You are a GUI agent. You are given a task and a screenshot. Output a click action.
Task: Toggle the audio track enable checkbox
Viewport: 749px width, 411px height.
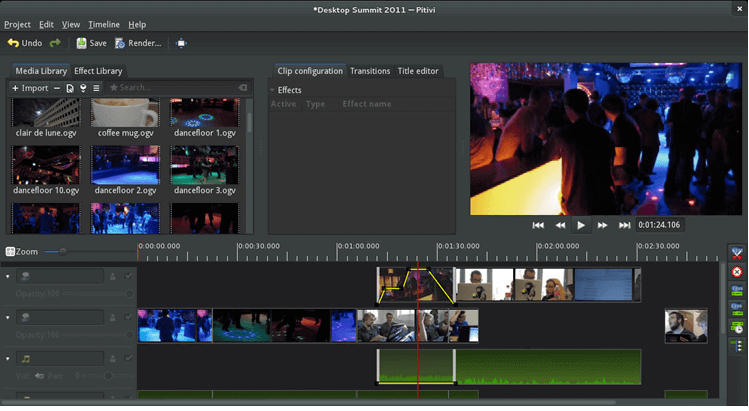(x=128, y=358)
